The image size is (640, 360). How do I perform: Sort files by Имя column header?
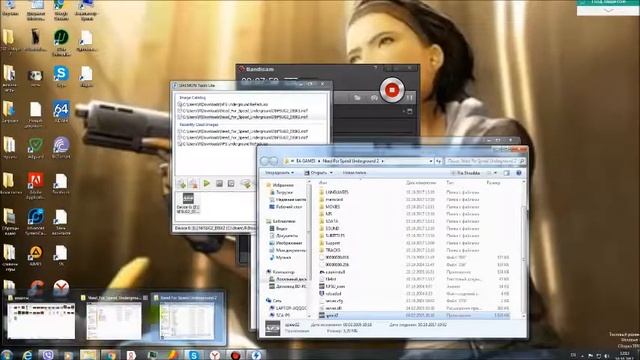tap(323, 182)
